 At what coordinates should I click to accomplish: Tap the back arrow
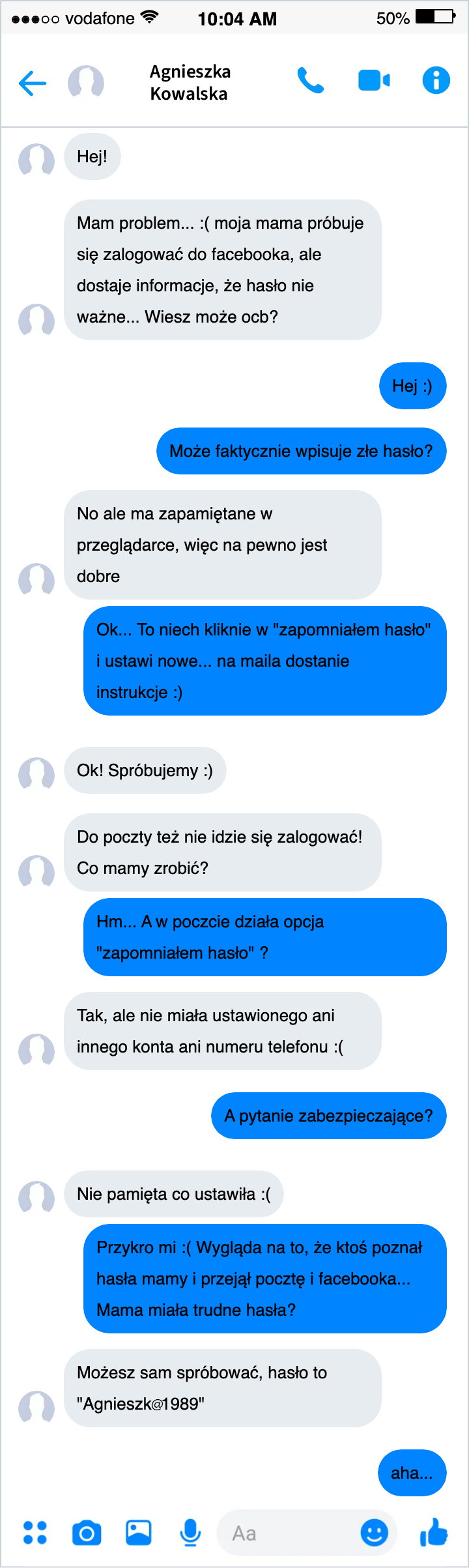pos(33,83)
